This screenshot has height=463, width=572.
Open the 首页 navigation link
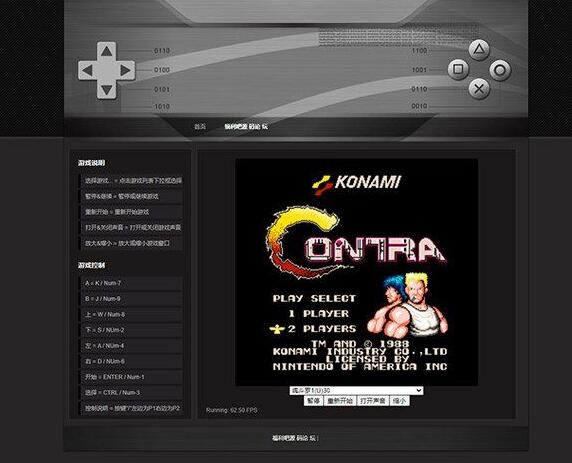pos(200,127)
